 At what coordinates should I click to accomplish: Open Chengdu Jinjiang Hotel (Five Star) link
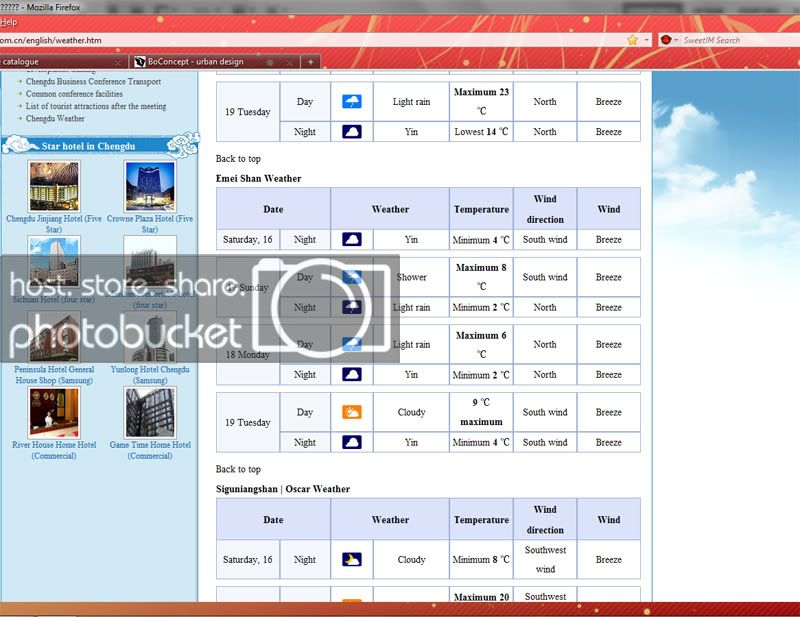[x=54, y=224]
